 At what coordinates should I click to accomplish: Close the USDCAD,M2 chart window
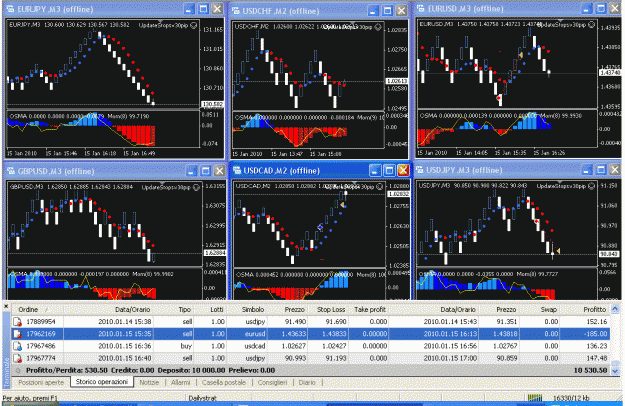(x=403, y=171)
